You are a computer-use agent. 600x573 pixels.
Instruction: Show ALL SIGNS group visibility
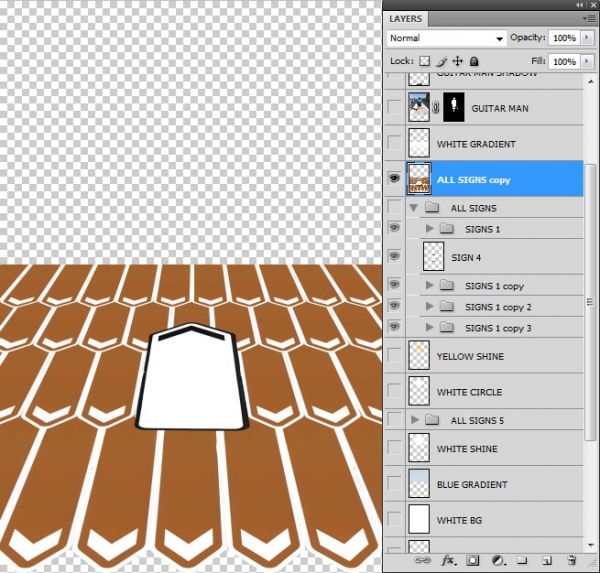coord(394,207)
